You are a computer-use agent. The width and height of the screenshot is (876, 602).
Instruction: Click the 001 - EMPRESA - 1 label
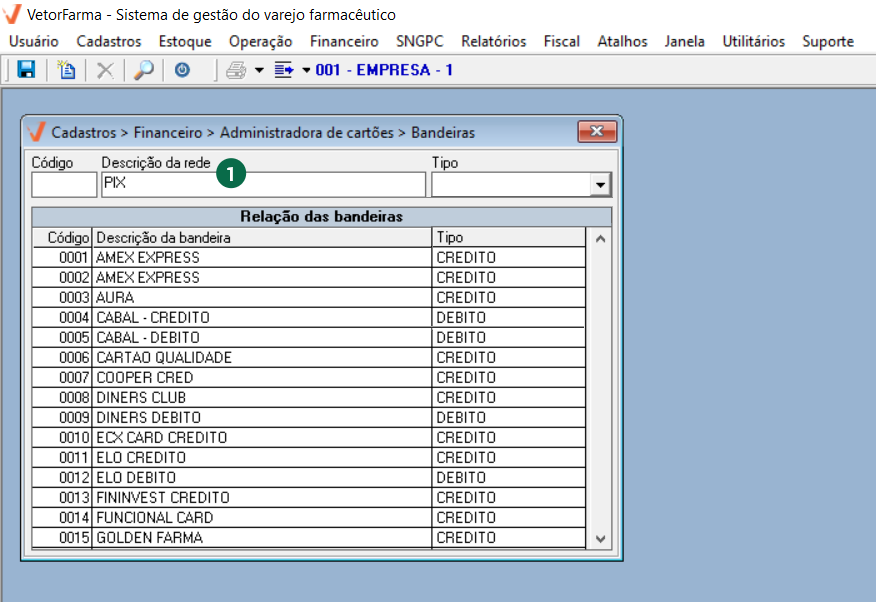(384, 70)
